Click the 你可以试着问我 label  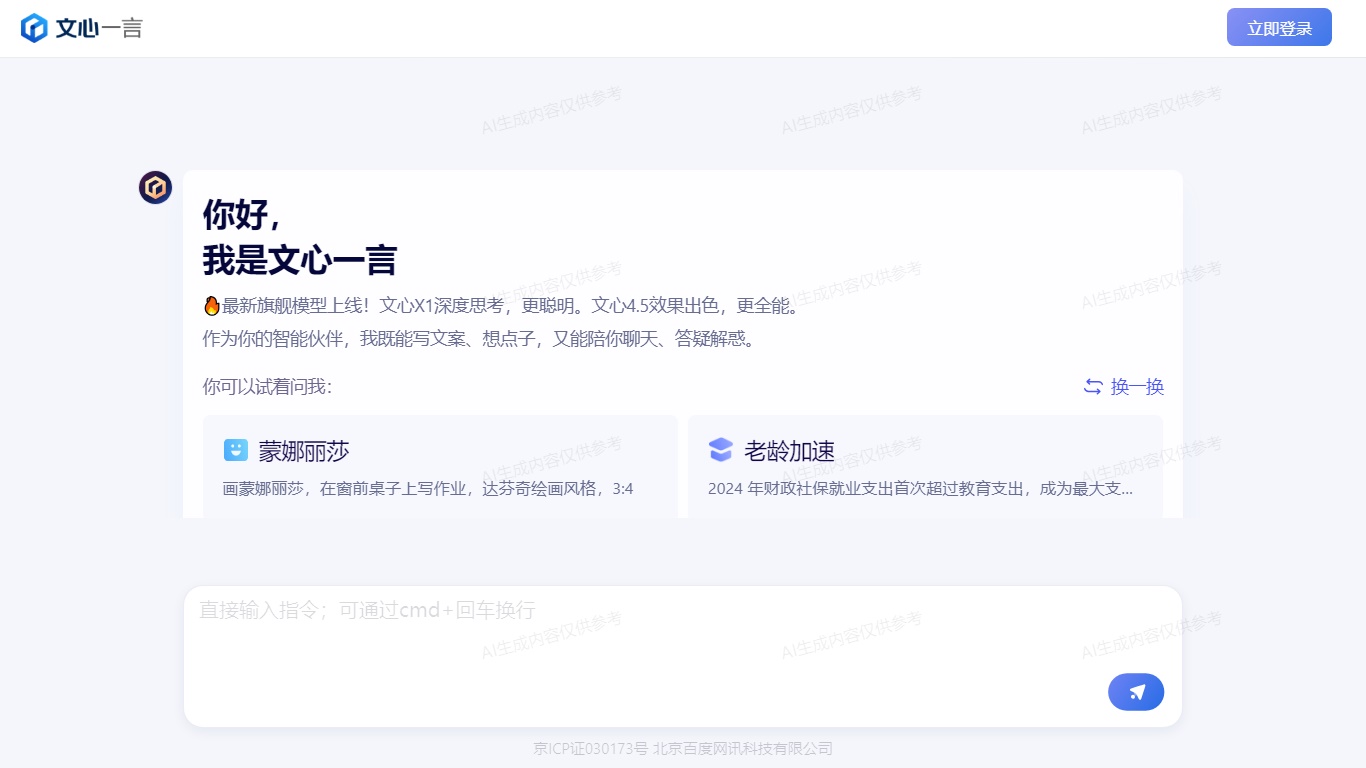[267, 387]
